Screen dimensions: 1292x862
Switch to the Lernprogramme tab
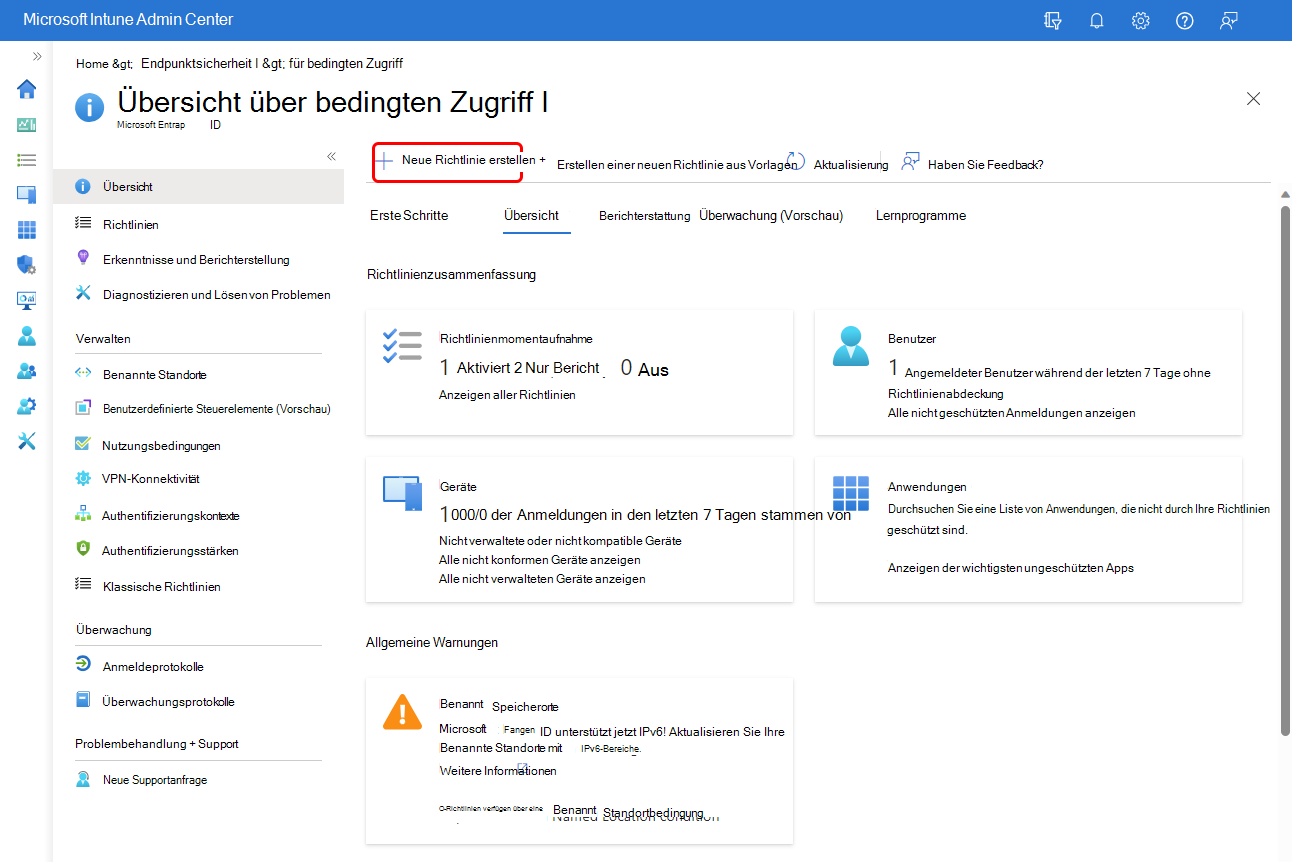tap(921, 215)
